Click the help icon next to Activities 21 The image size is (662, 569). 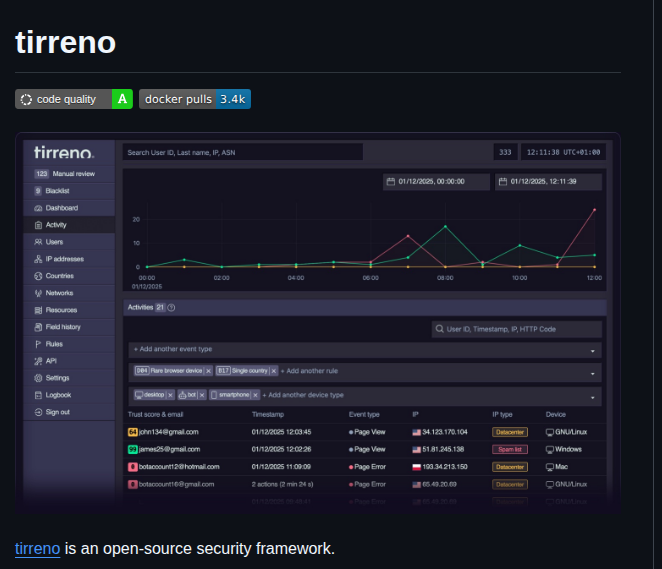pyautogui.click(x=171, y=308)
